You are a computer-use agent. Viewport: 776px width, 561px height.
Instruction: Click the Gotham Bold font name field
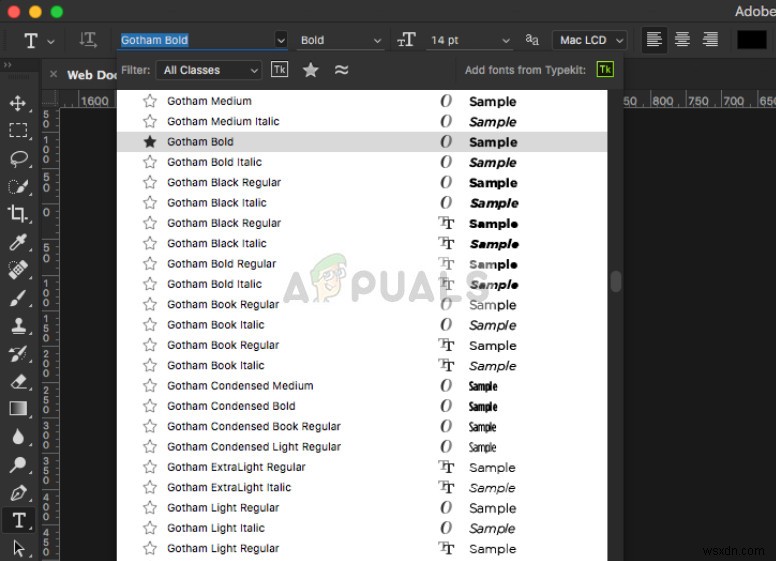[x=196, y=40]
